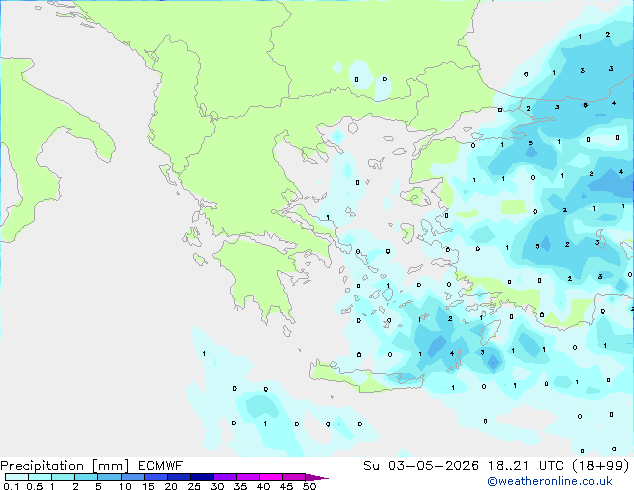Click the 'ECMWF' model label
Screen dimensions: 634x490
click(160, 466)
